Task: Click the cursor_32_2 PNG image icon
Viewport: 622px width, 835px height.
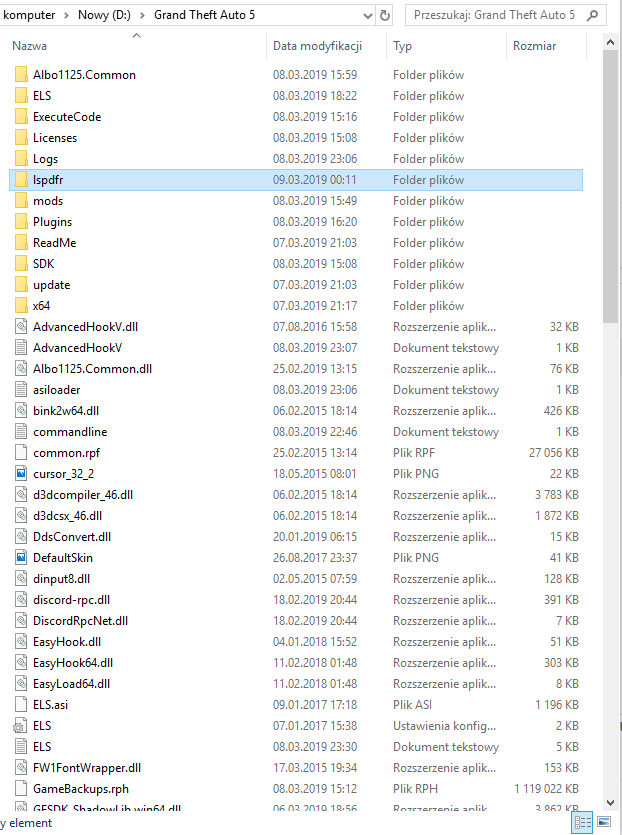Action: coord(21,474)
